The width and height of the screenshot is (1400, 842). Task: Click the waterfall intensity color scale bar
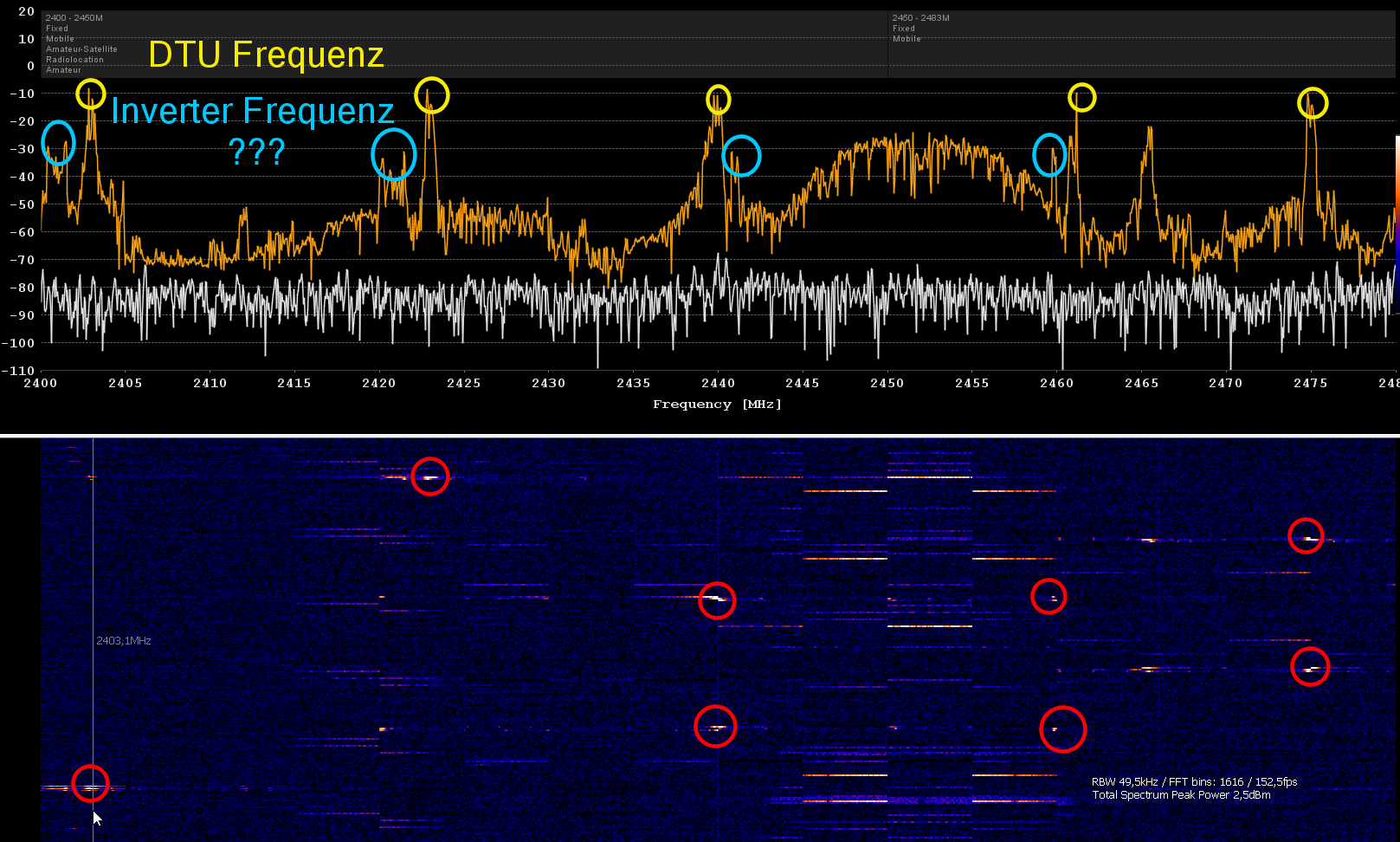point(1397,223)
